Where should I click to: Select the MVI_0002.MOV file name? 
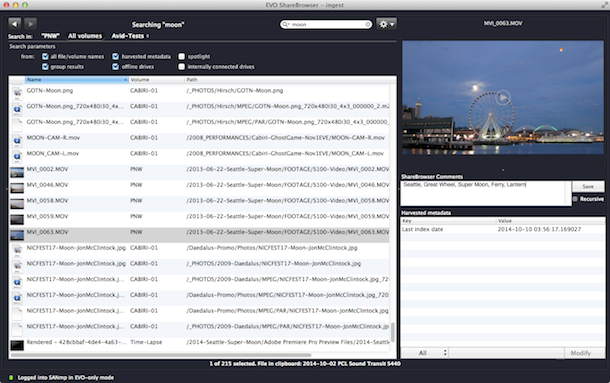(x=47, y=169)
